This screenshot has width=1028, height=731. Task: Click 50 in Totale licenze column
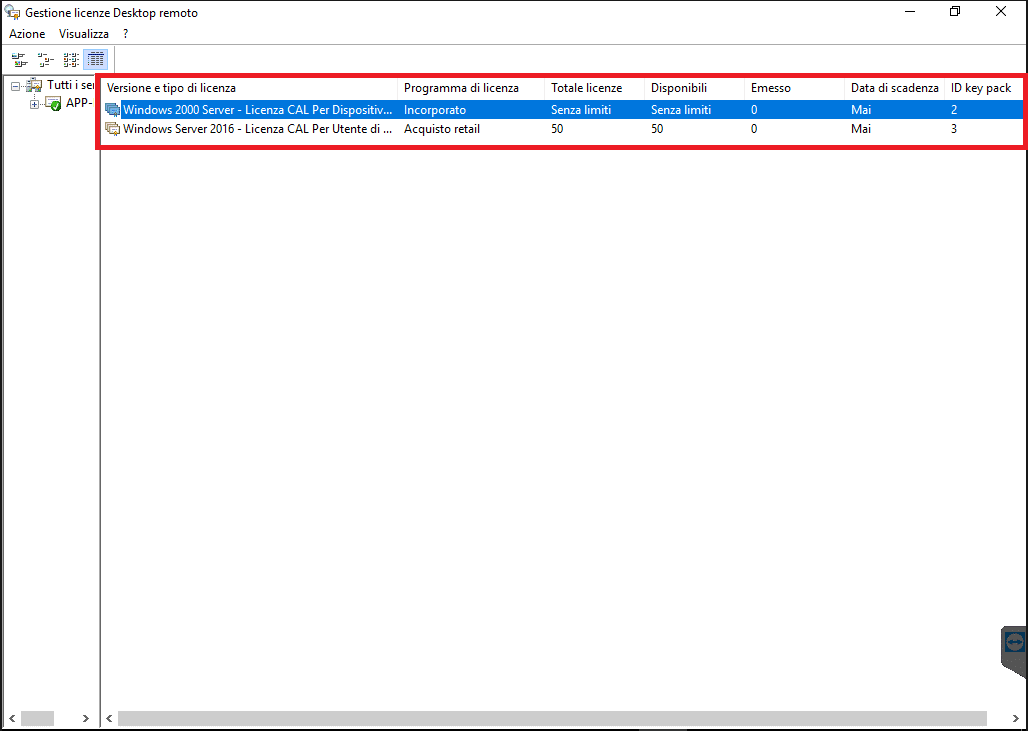(557, 129)
